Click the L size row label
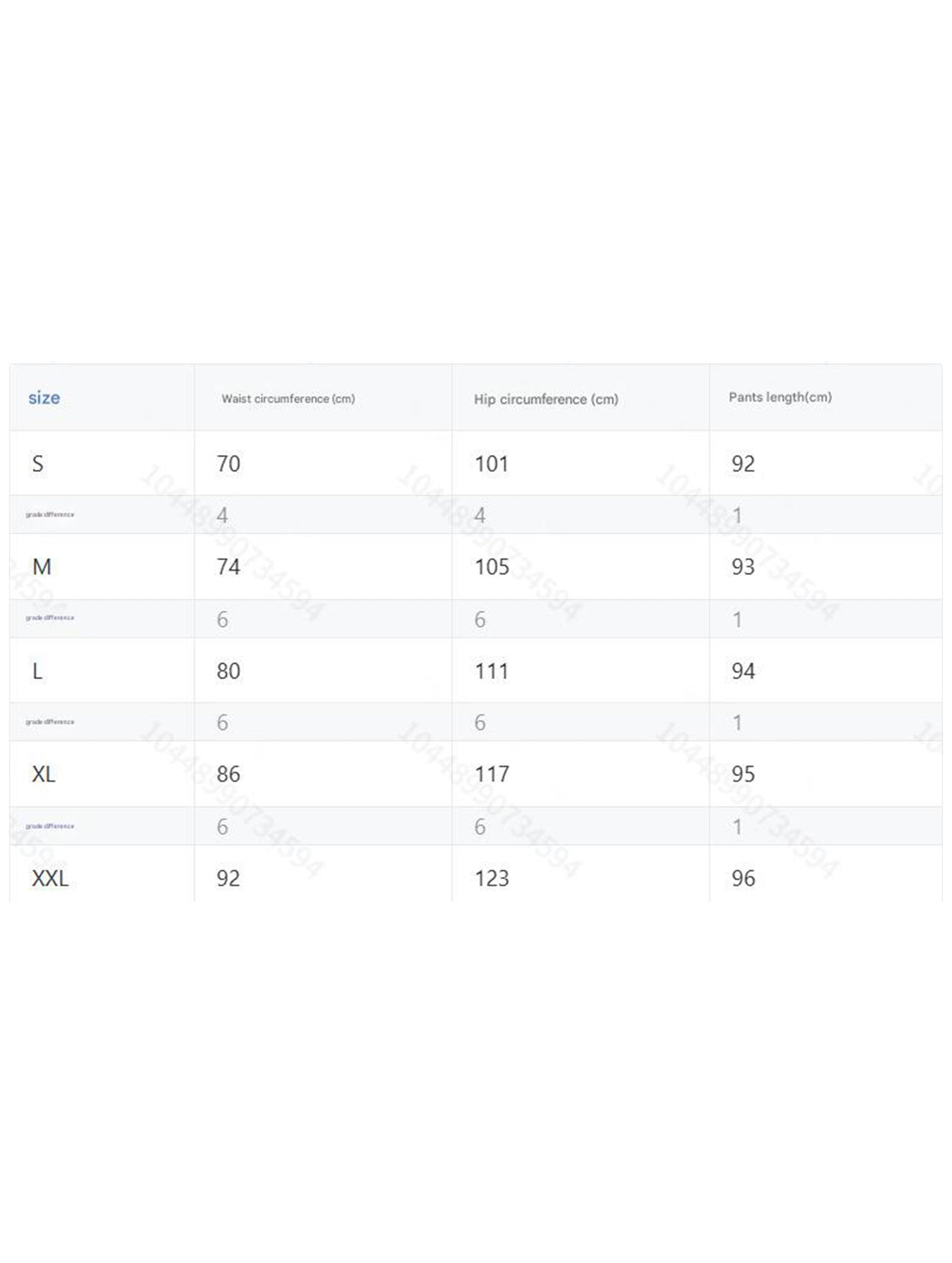 [x=37, y=671]
